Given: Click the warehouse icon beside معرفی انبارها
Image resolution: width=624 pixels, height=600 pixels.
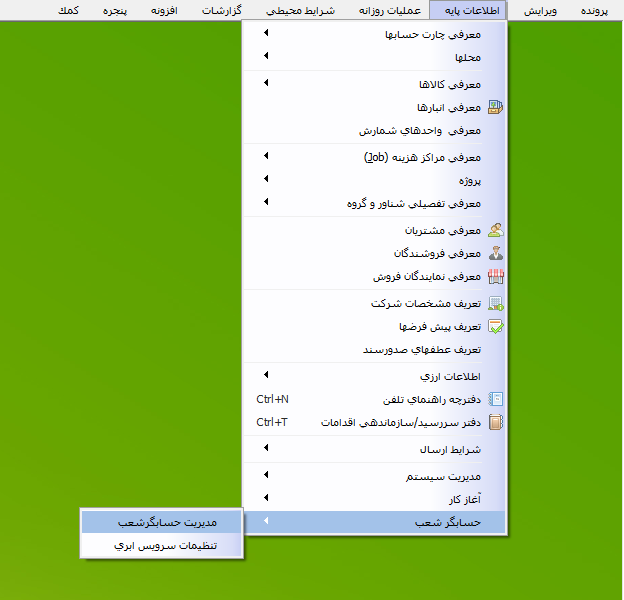Looking at the screenshot, I should tap(495, 107).
